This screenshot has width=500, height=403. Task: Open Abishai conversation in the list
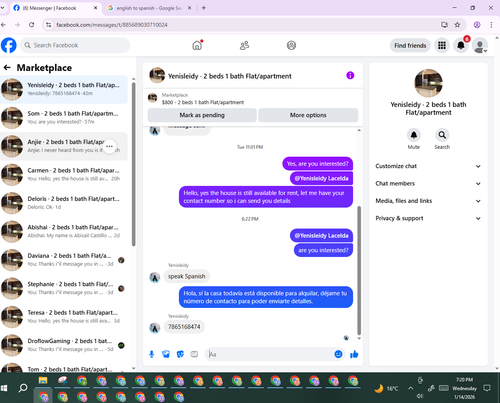[x=64, y=231]
